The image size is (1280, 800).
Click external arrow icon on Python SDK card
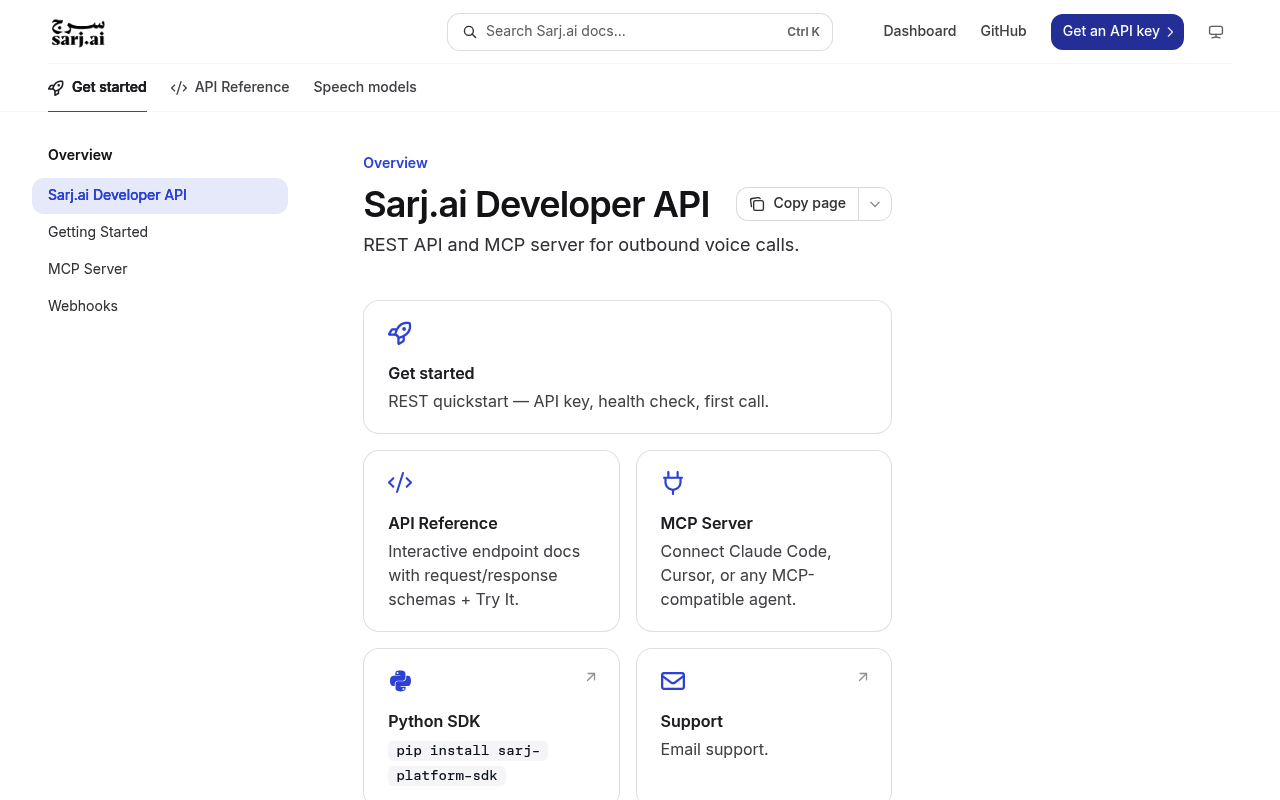[591, 677]
